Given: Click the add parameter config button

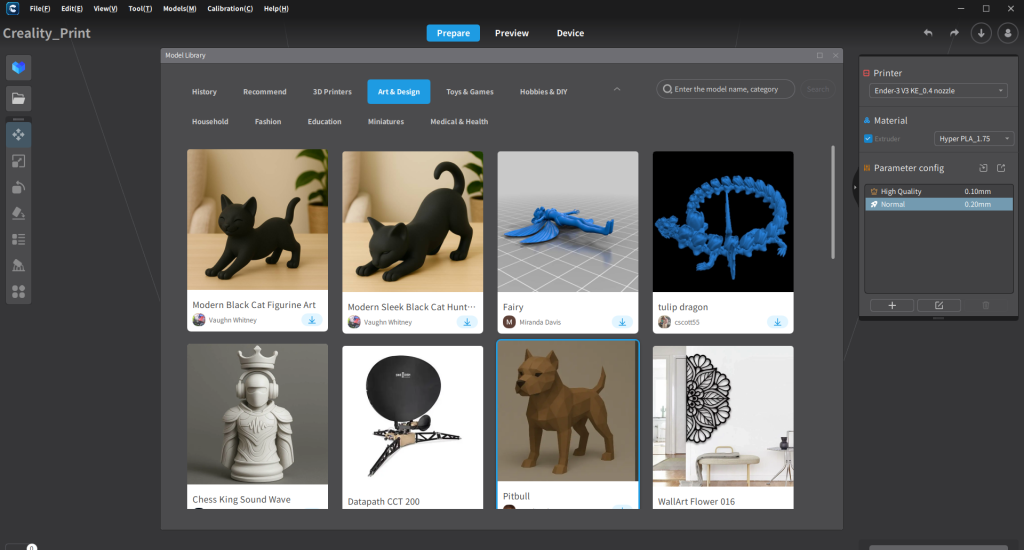Looking at the screenshot, I should pos(891,305).
